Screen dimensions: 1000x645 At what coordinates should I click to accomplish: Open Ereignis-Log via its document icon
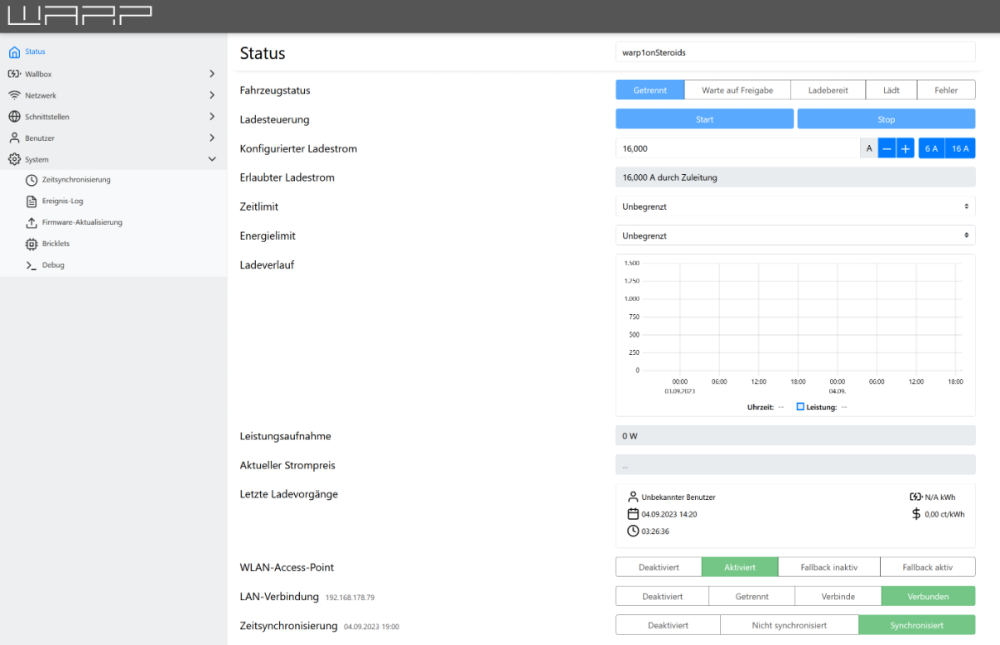point(32,201)
